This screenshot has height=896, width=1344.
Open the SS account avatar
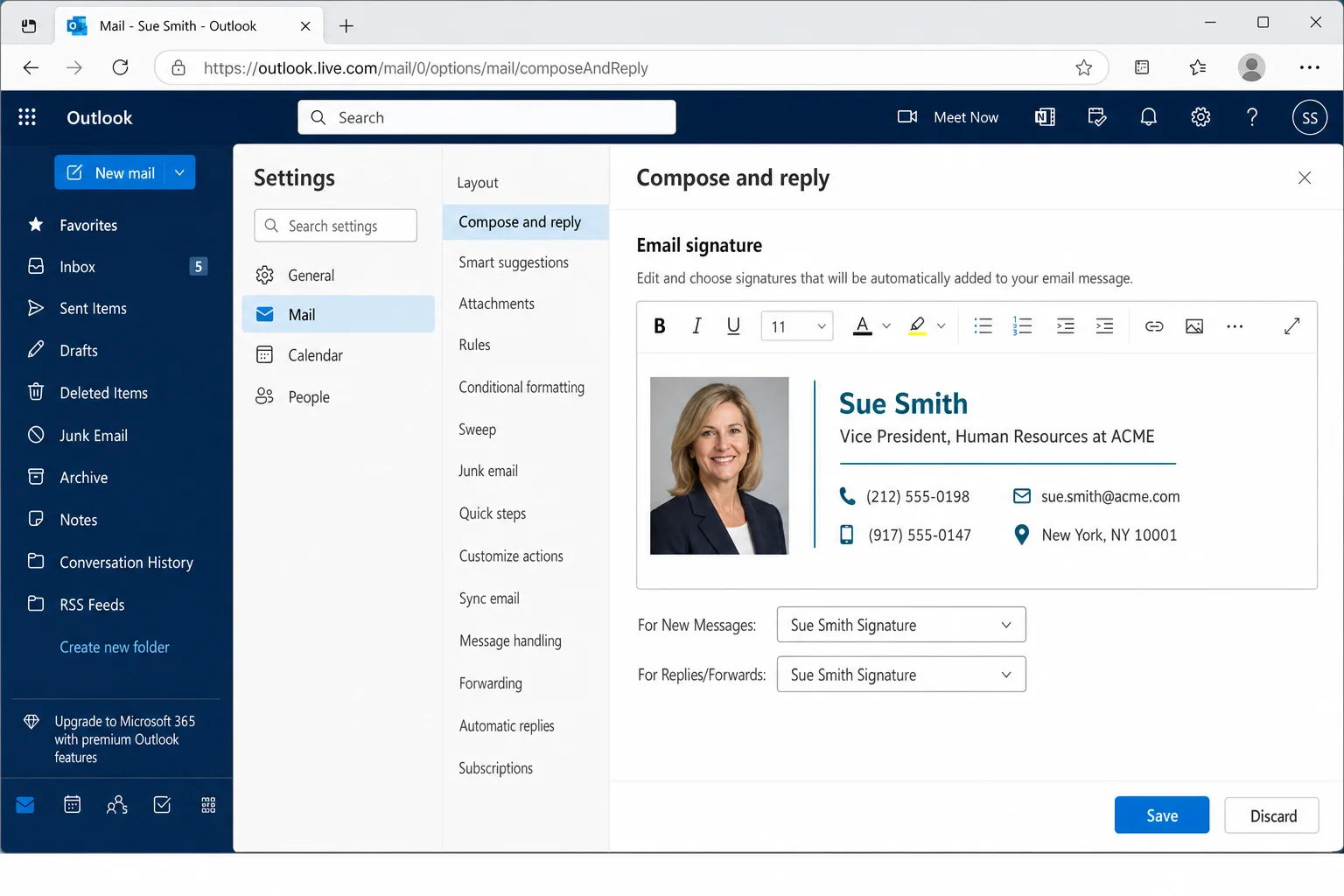1310,117
